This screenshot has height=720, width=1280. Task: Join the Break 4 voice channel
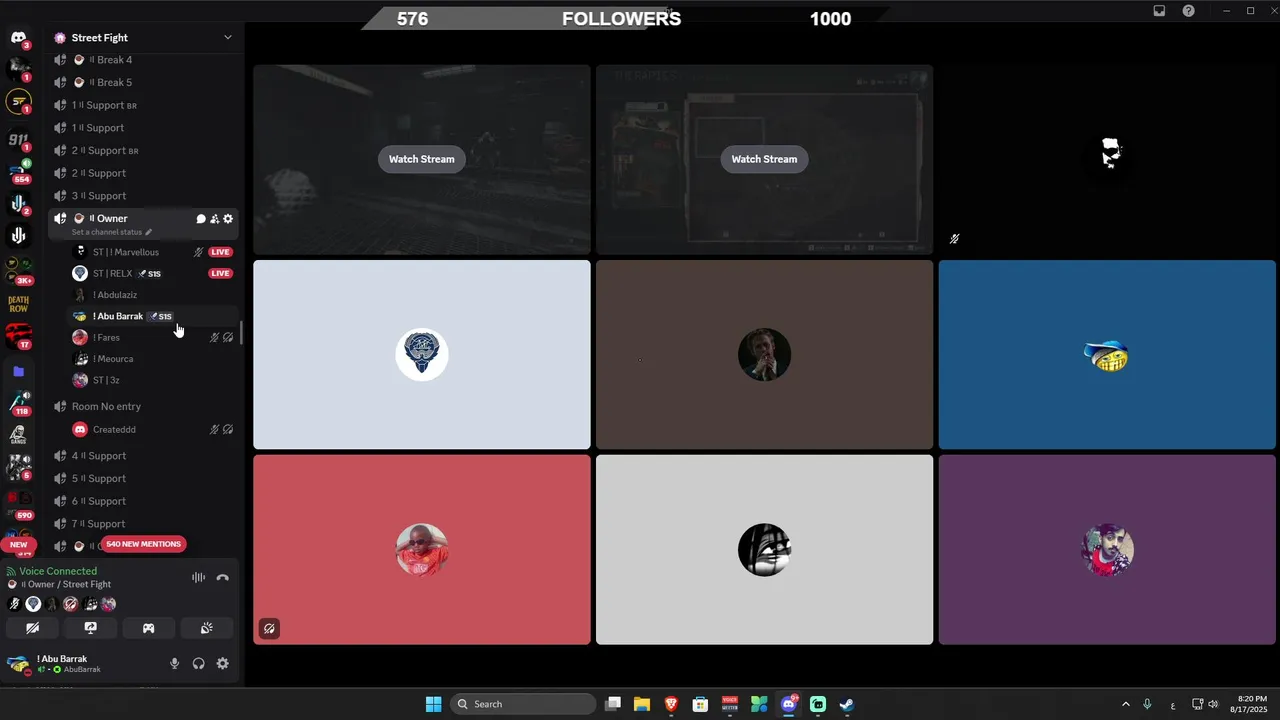coord(144,60)
